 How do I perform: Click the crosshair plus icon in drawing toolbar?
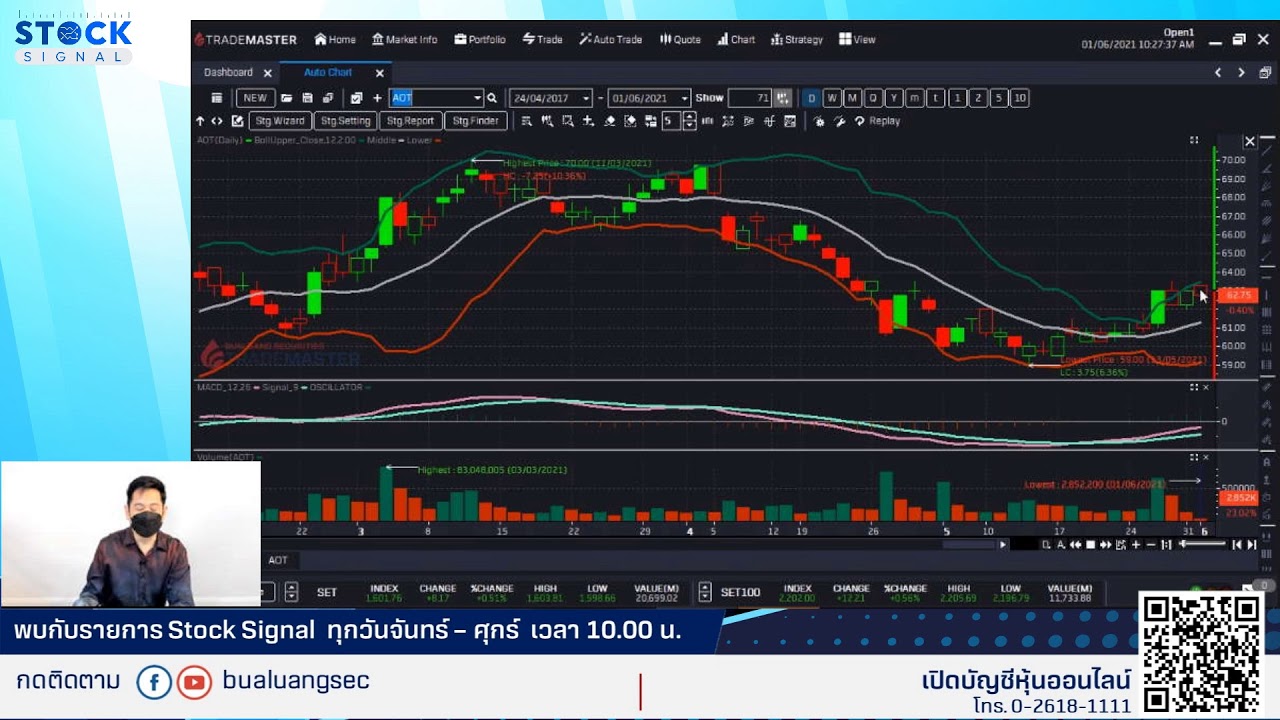589,121
